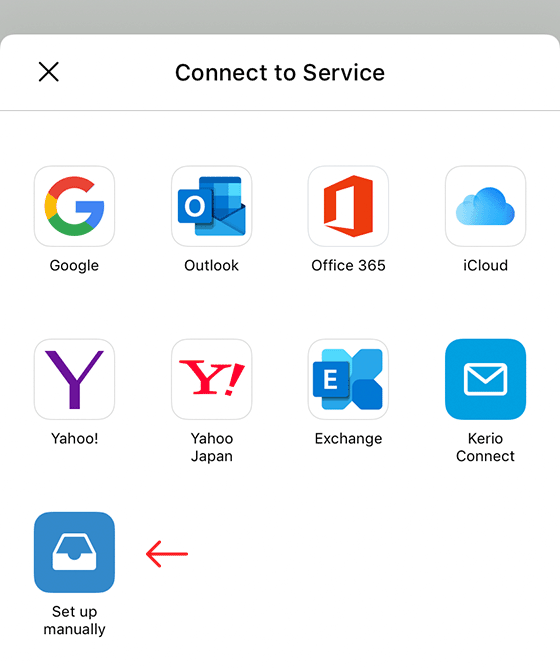Click the Office 365 label text
This screenshot has height=668, width=560.
pyautogui.click(x=348, y=265)
